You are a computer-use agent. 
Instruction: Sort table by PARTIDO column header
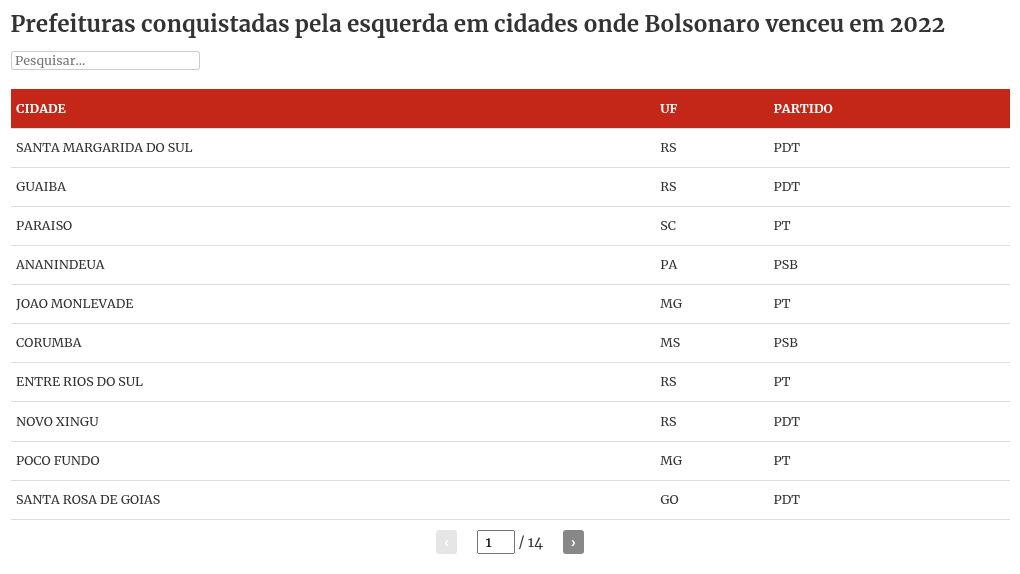coord(802,109)
